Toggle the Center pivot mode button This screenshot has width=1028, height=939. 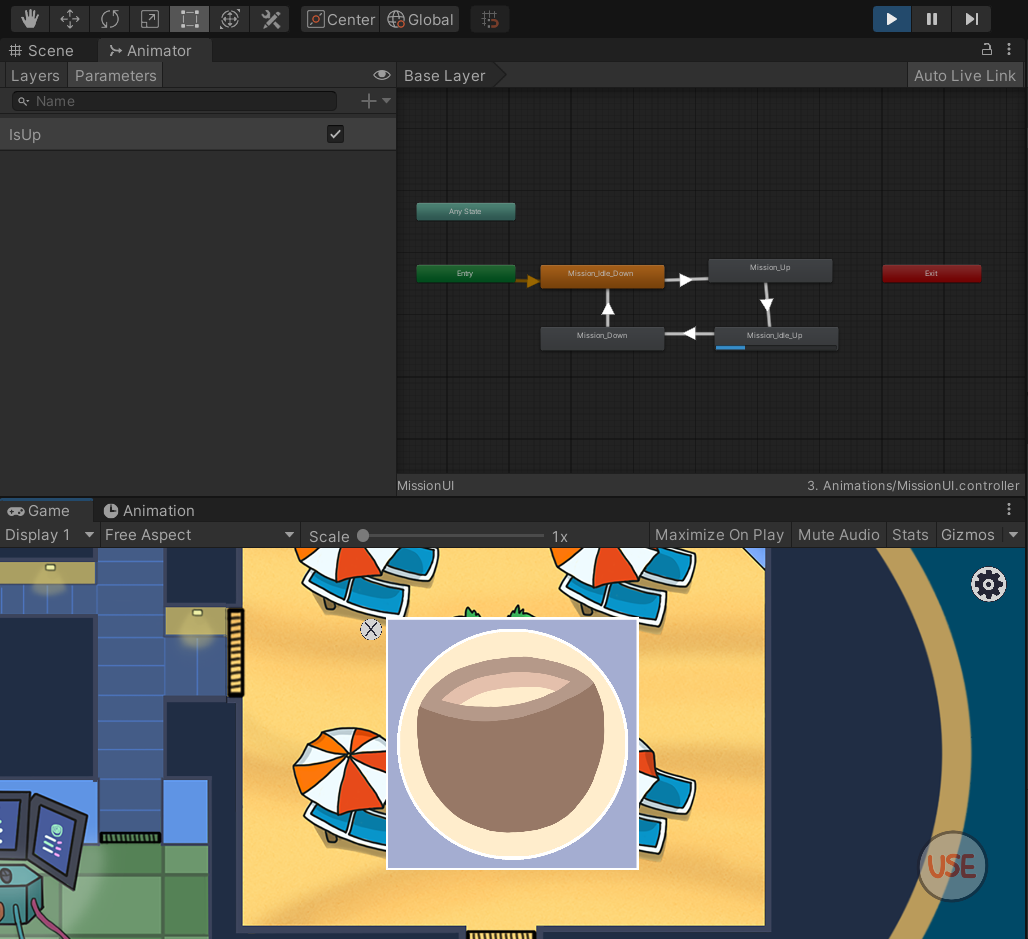(x=341, y=20)
